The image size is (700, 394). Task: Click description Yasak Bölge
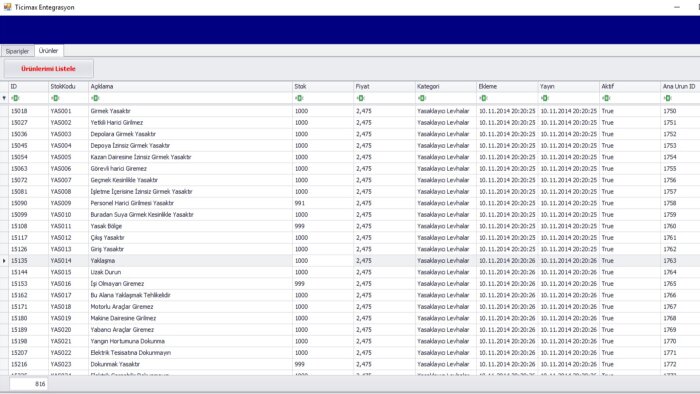pyautogui.click(x=106, y=226)
